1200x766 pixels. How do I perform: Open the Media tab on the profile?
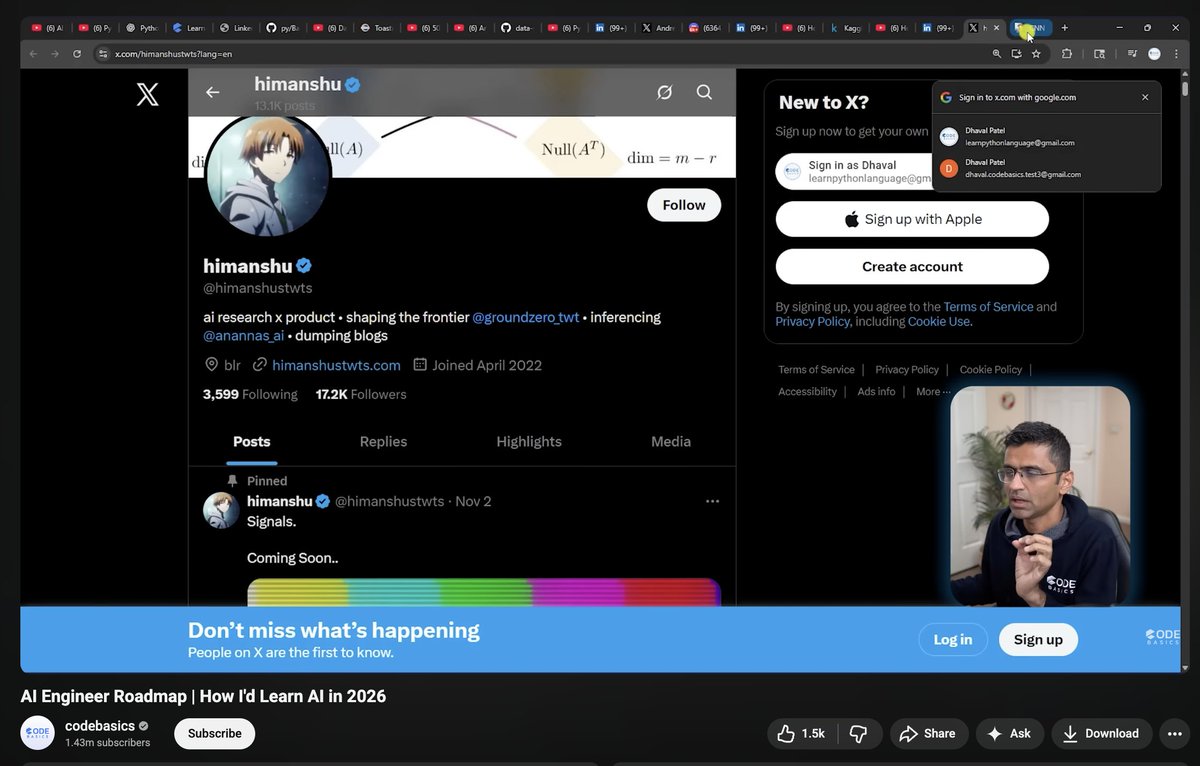pos(670,441)
